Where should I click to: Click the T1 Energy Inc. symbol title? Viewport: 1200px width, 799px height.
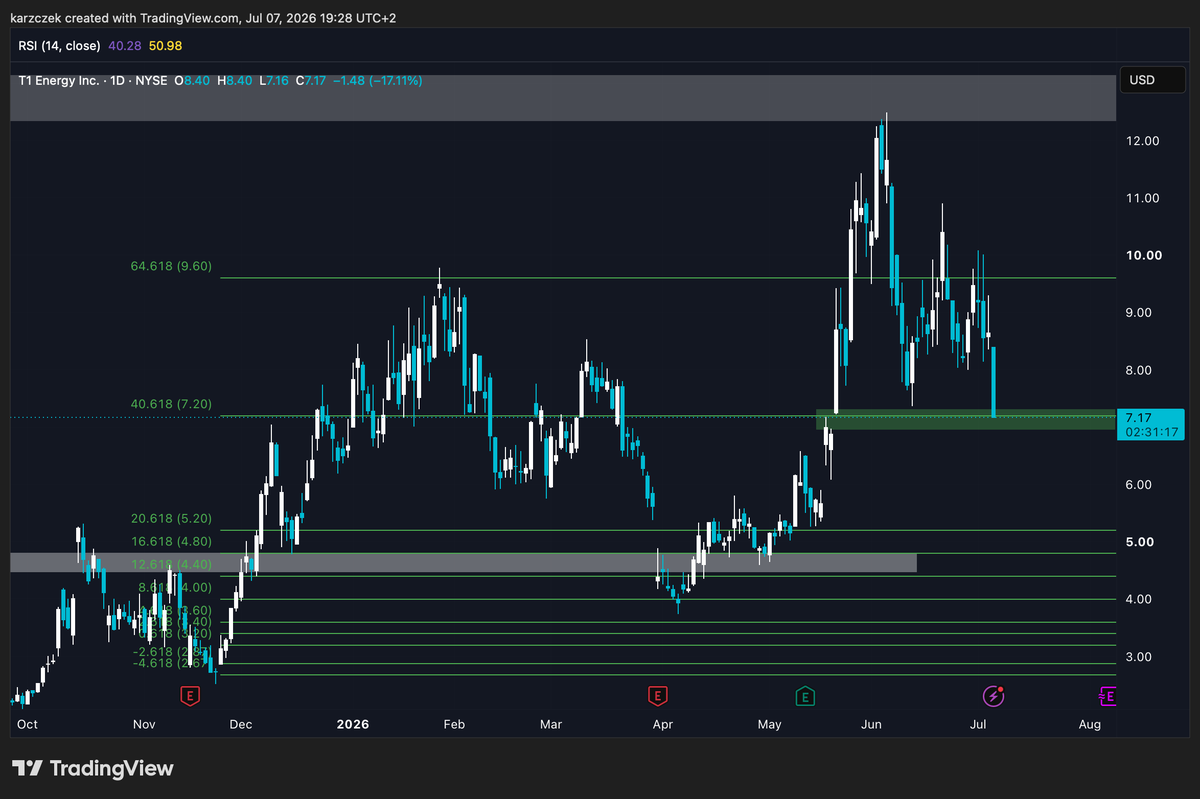tap(59, 80)
